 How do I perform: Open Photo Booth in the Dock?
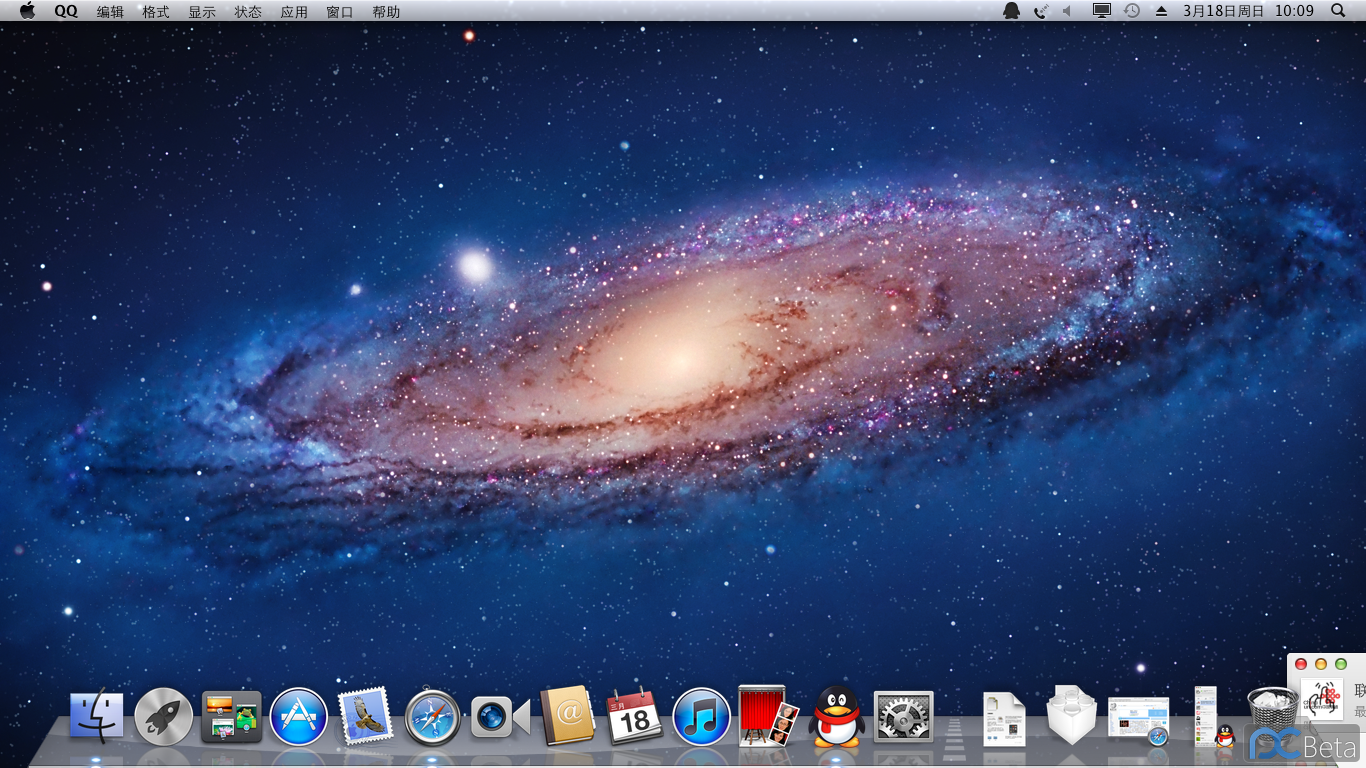tap(768, 716)
